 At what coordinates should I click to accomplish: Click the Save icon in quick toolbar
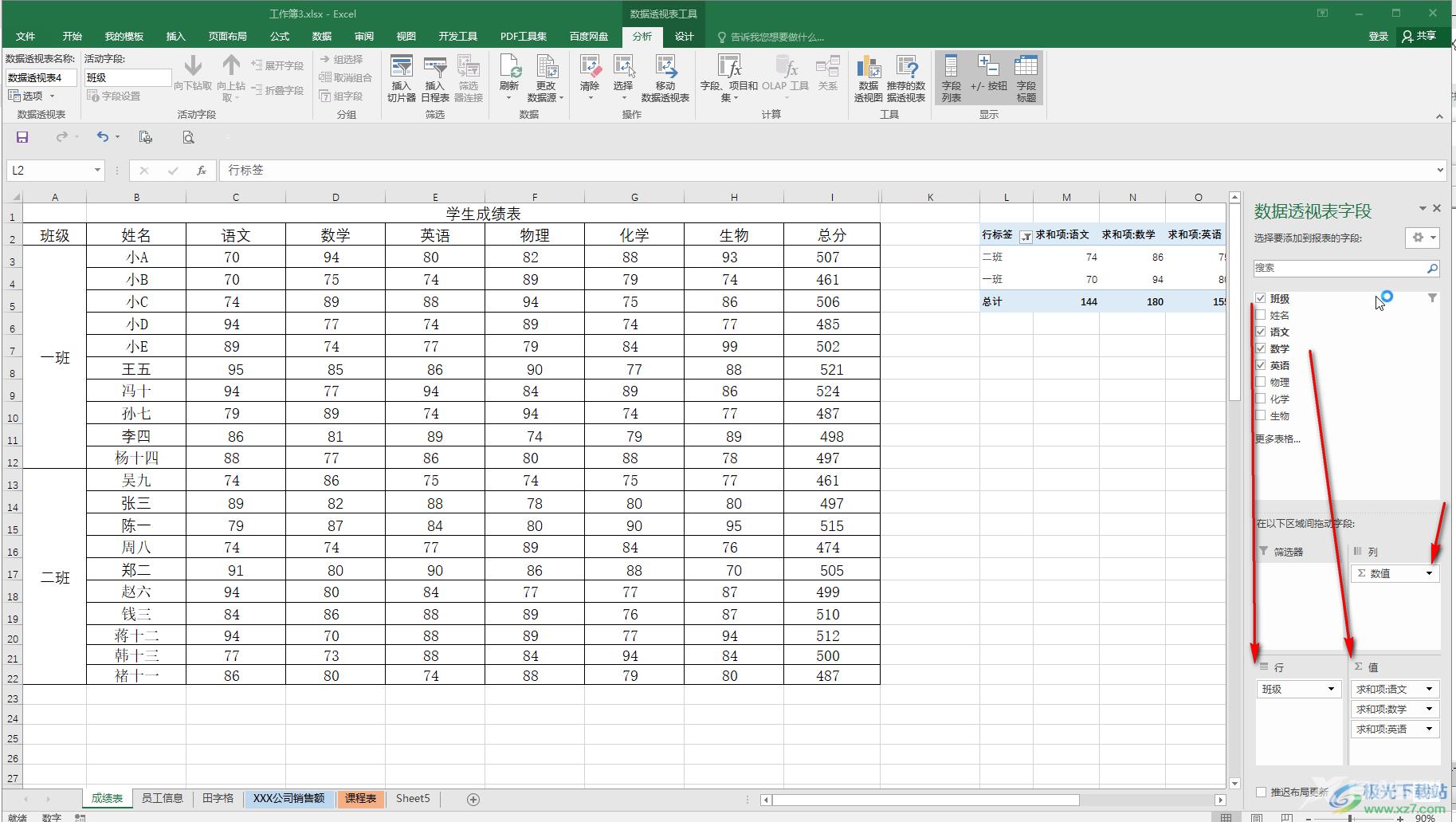pos(22,137)
